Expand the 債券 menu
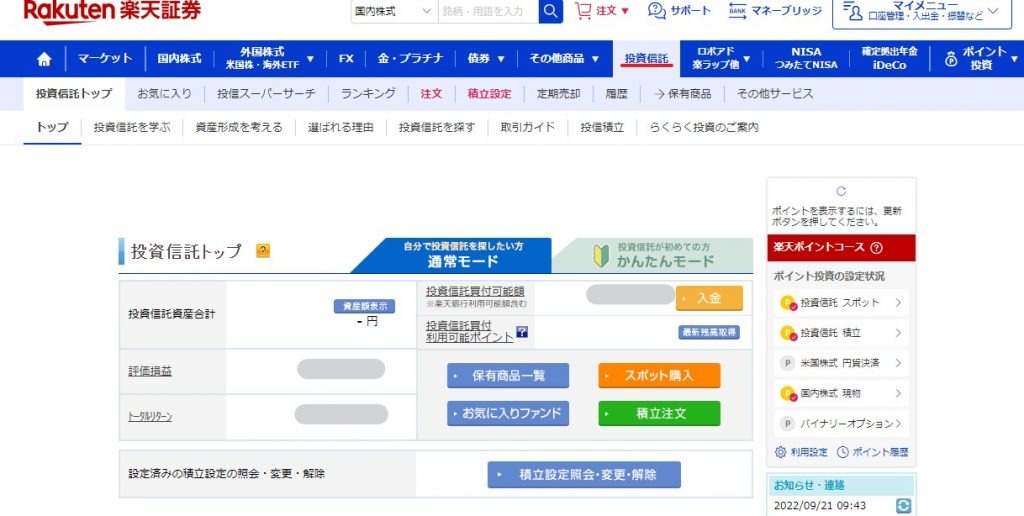 (x=501, y=59)
